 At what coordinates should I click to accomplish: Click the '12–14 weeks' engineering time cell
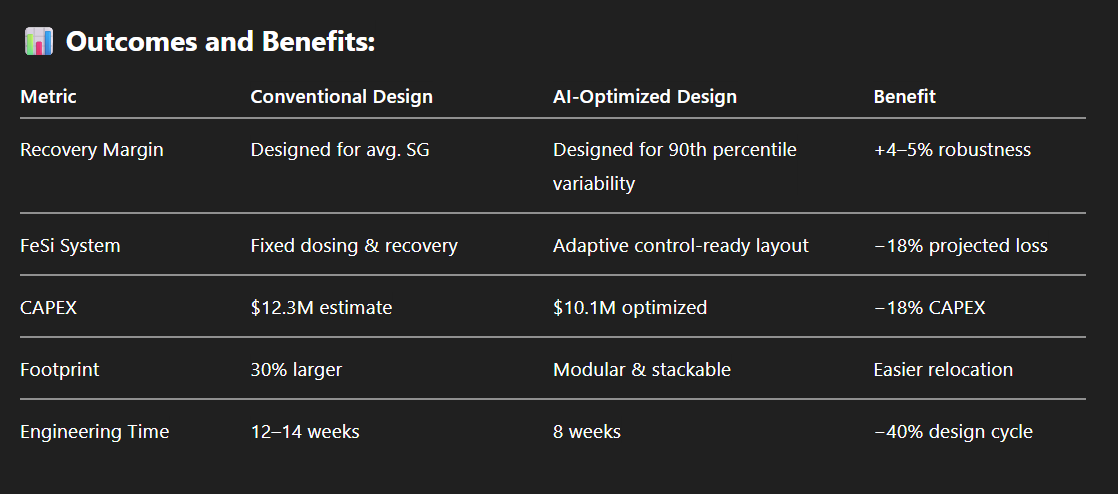304,432
